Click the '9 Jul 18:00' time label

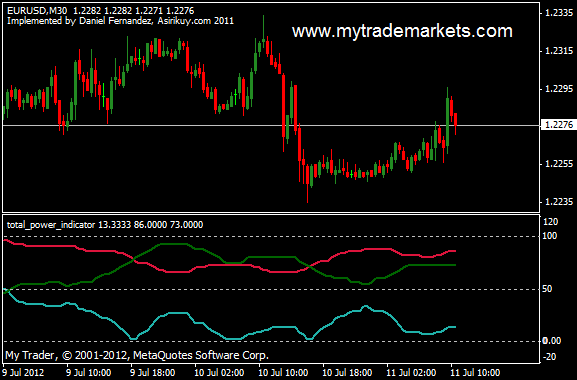coord(153,373)
